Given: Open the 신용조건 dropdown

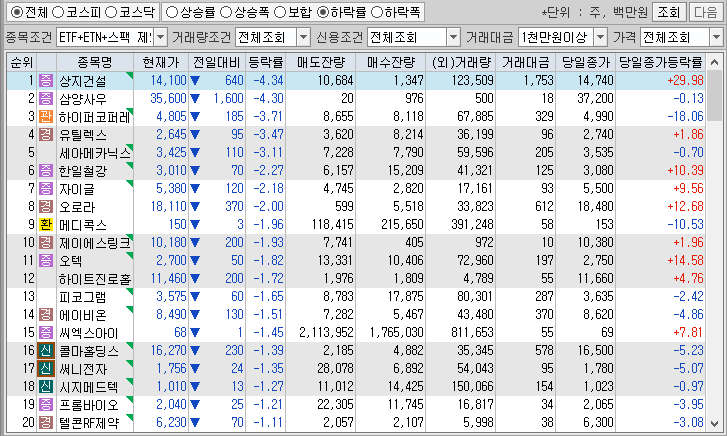Looking at the screenshot, I should 453,37.
